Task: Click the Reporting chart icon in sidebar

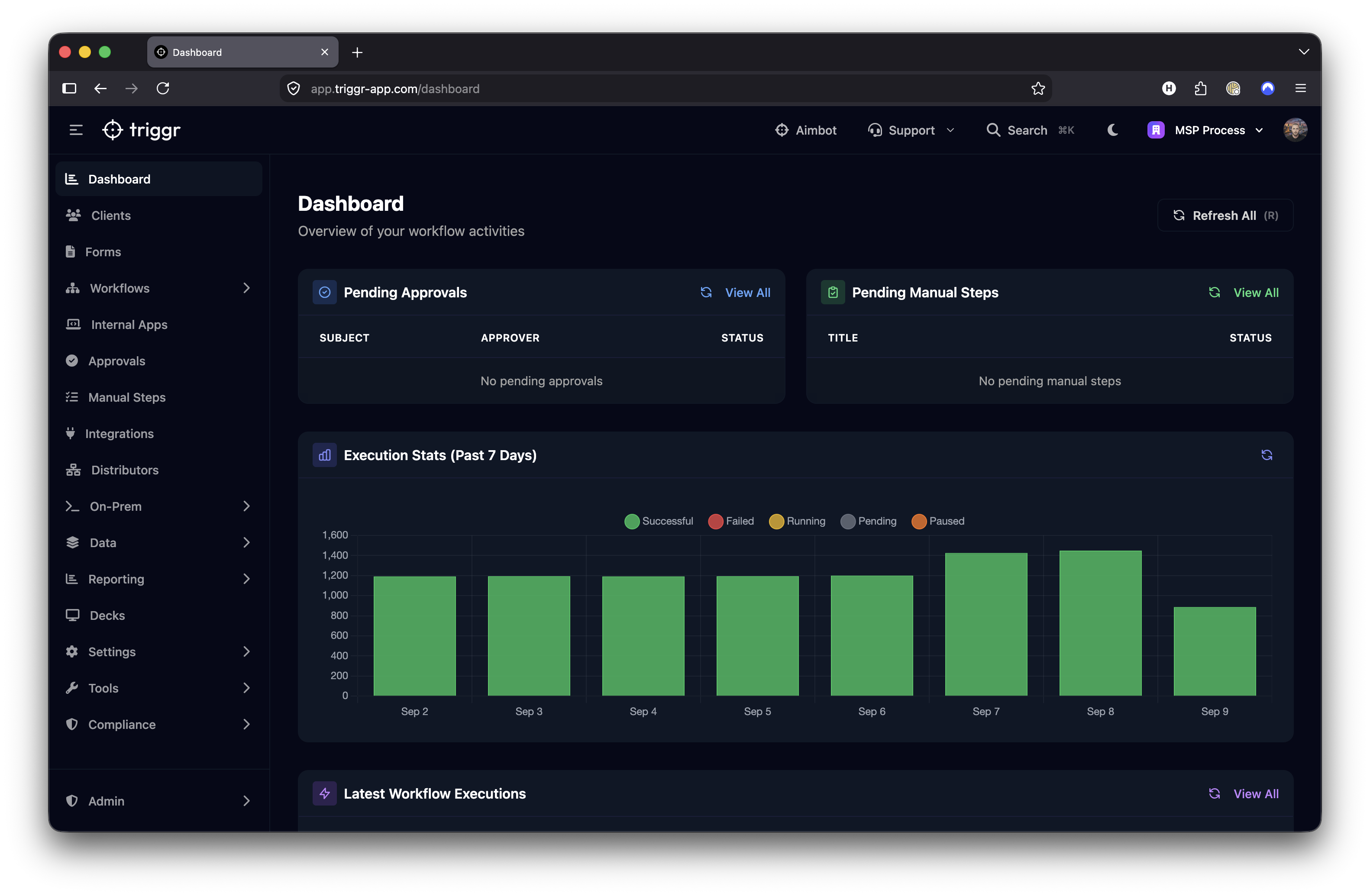Action: pyautogui.click(x=71, y=578)
